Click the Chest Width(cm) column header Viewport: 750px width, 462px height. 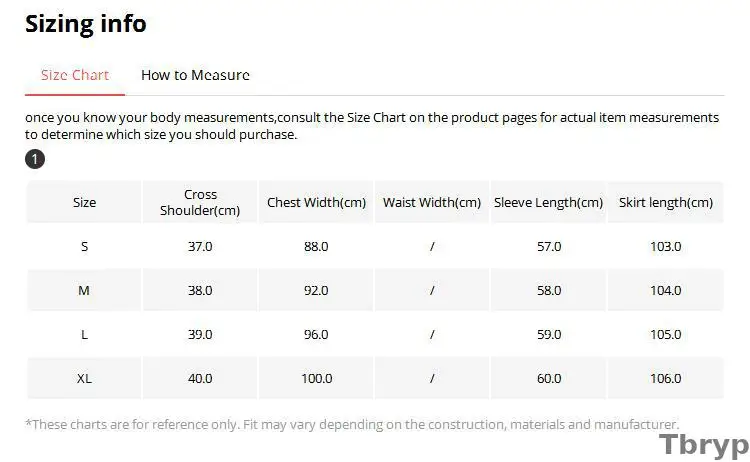316,203
